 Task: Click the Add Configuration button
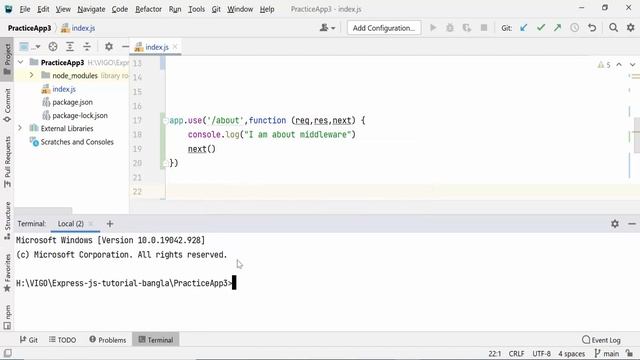[x=384, y=28]
